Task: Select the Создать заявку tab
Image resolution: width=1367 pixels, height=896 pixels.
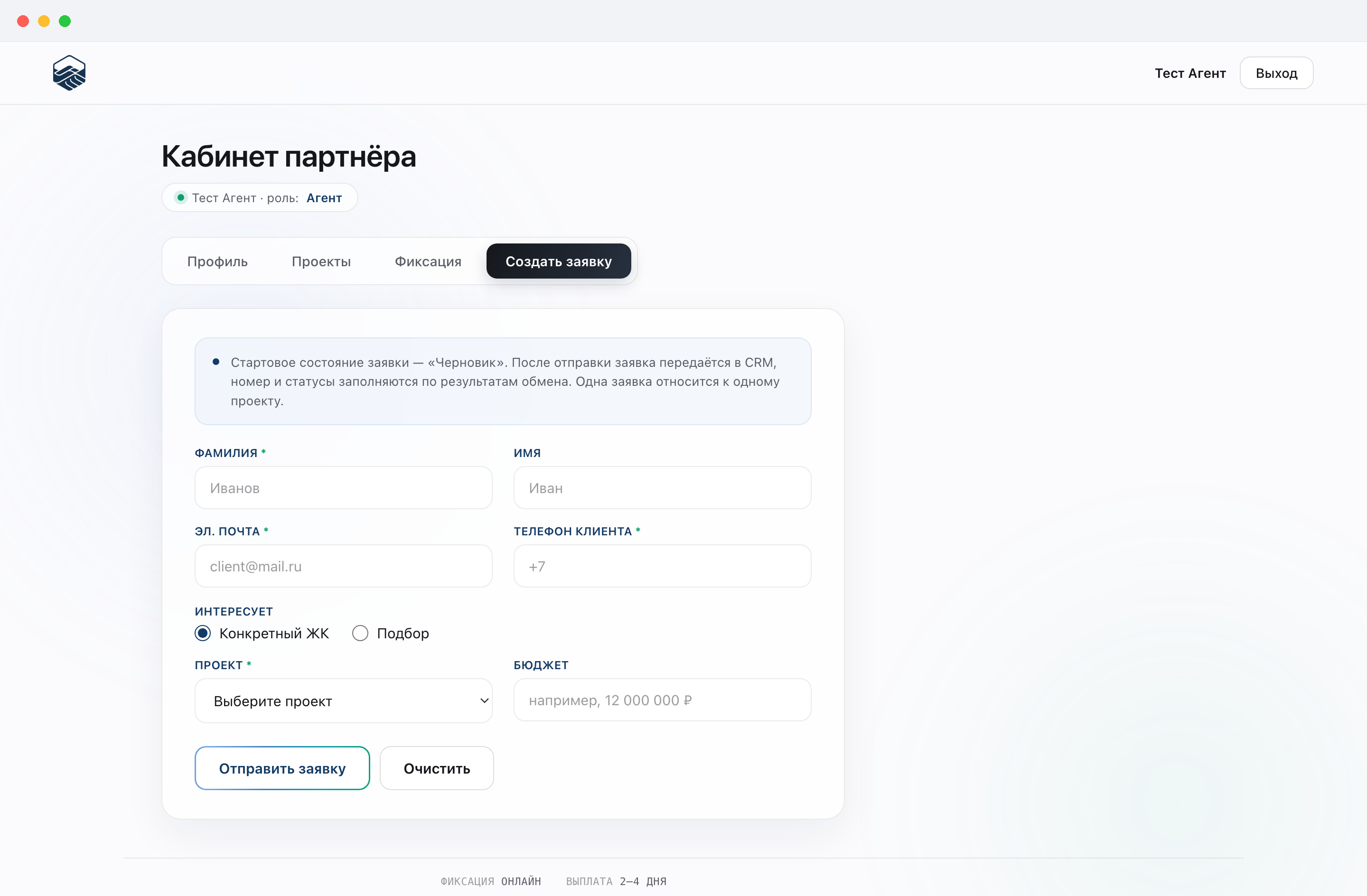Action: point(558,261)
